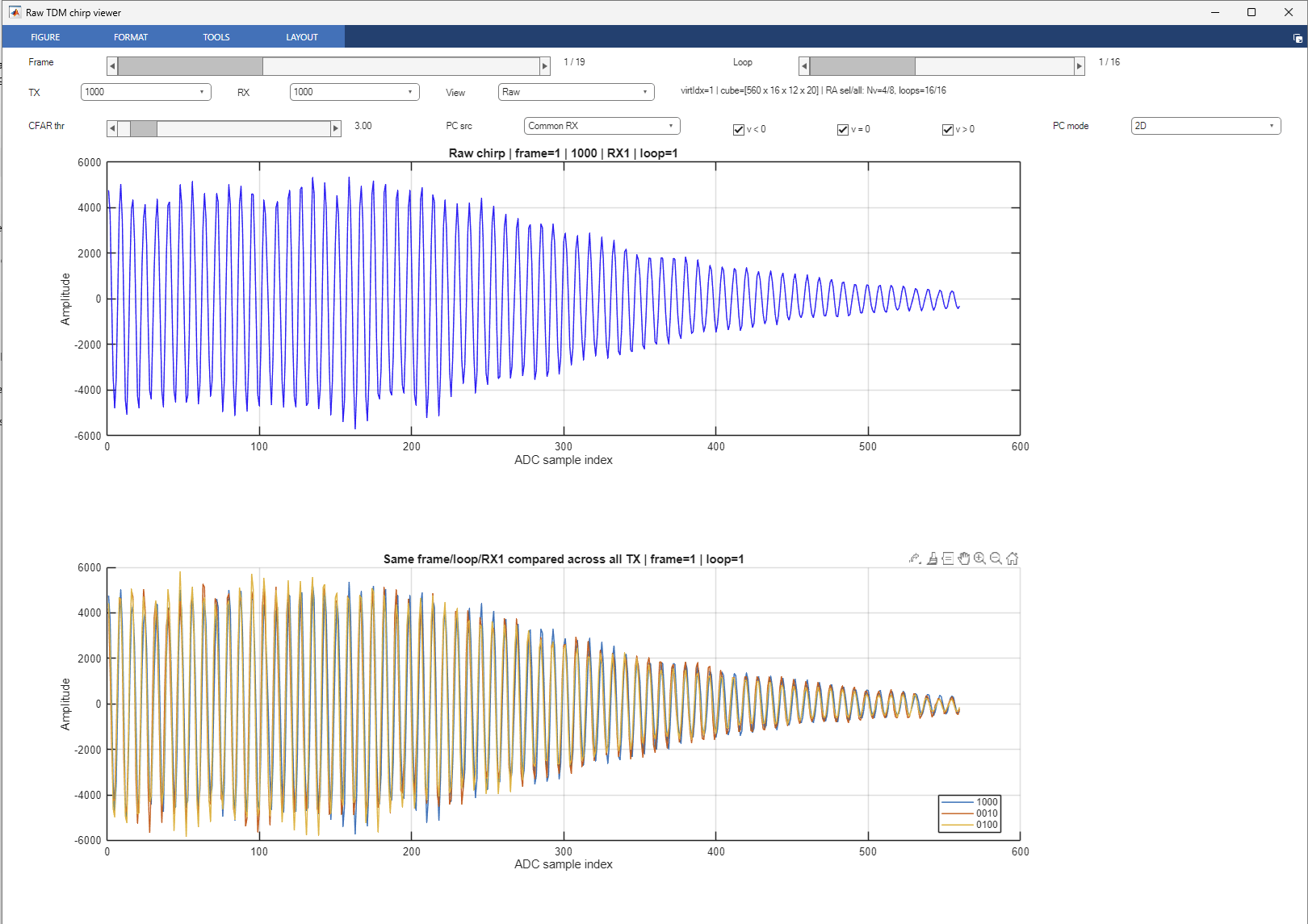Open the TOOLS tab
Viewport: 1308px width, 924px height.
(x=216, y=37)
